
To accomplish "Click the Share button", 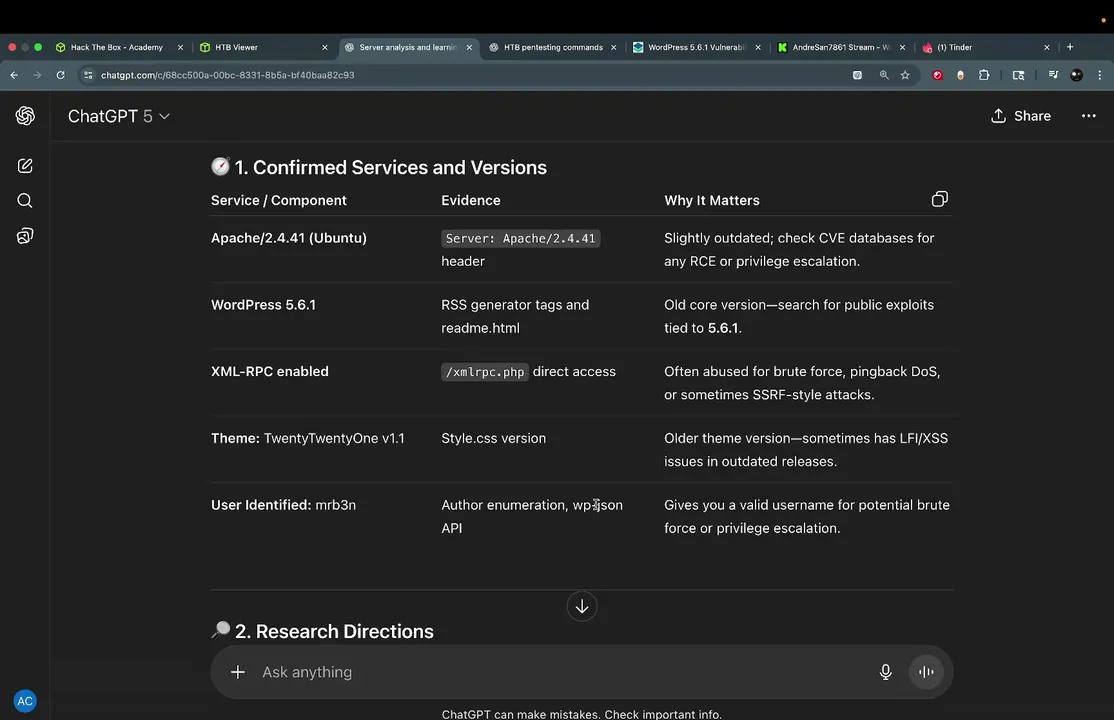I will pyautogui.click(x=1021, y=116).
